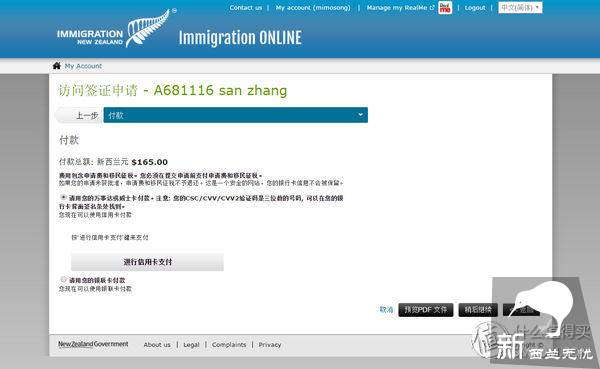Click 进行信用卡支付 to pay by credit card

click(147, 262)
